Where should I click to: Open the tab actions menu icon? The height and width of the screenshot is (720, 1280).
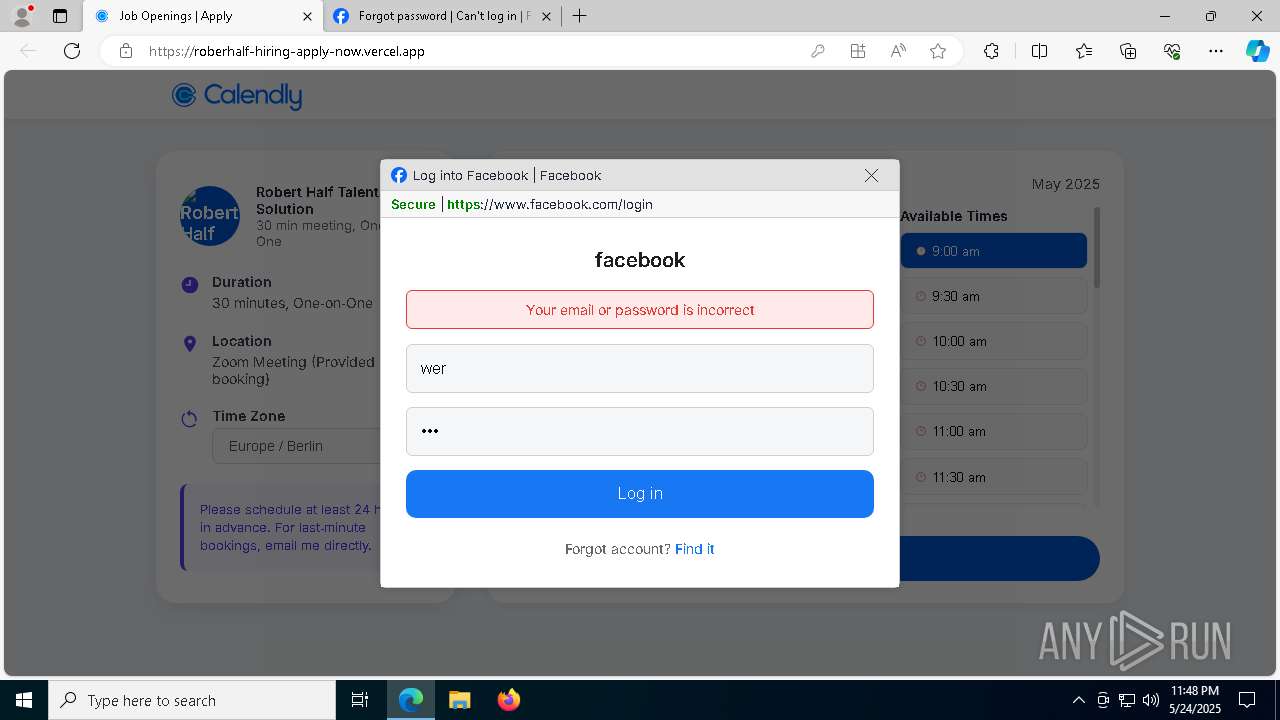pos(60,16)
